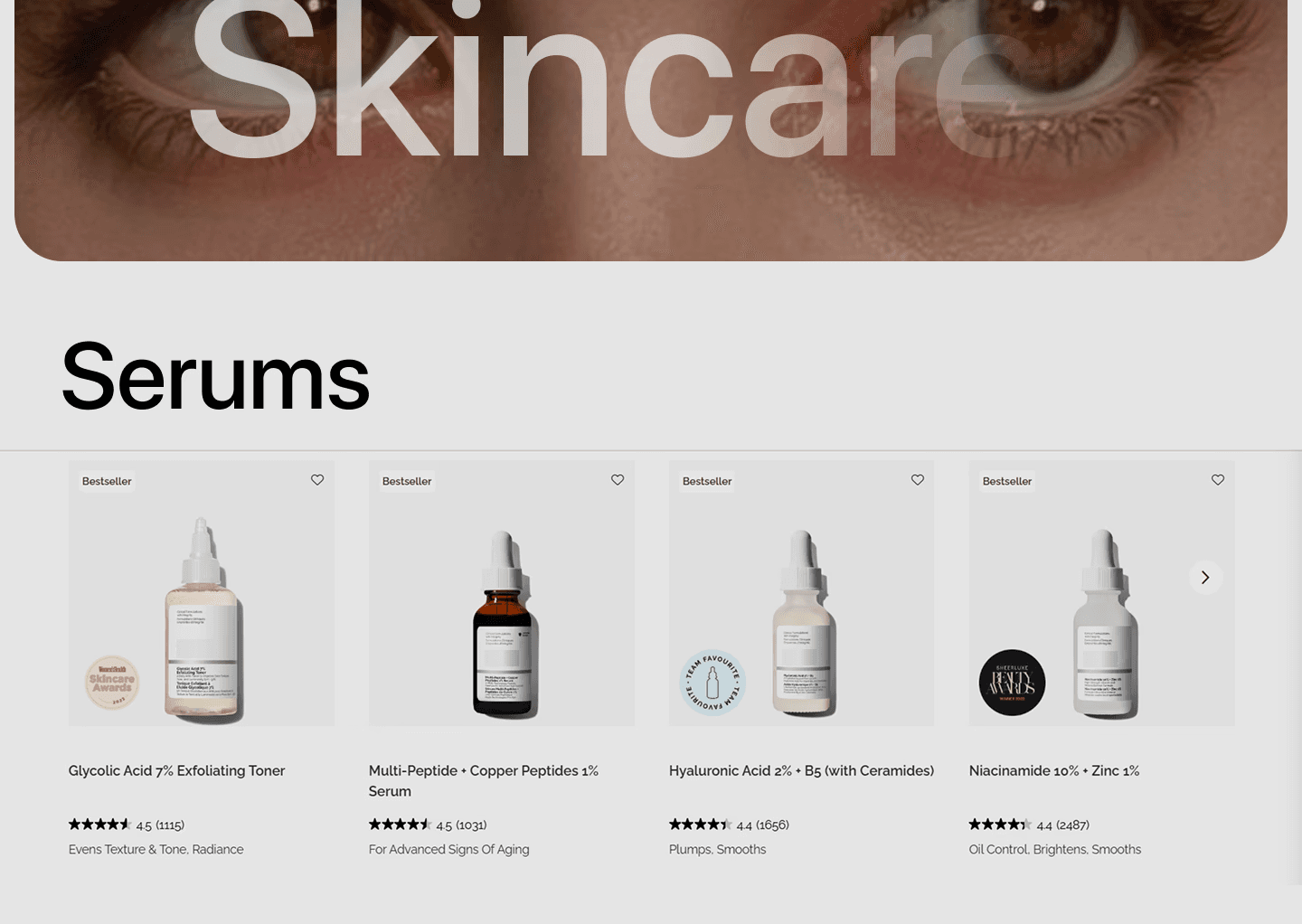Open Glycolic Acid 7% Exfoliating Toner link
The height and width of the screenshot is (924, 1302).
177,770
